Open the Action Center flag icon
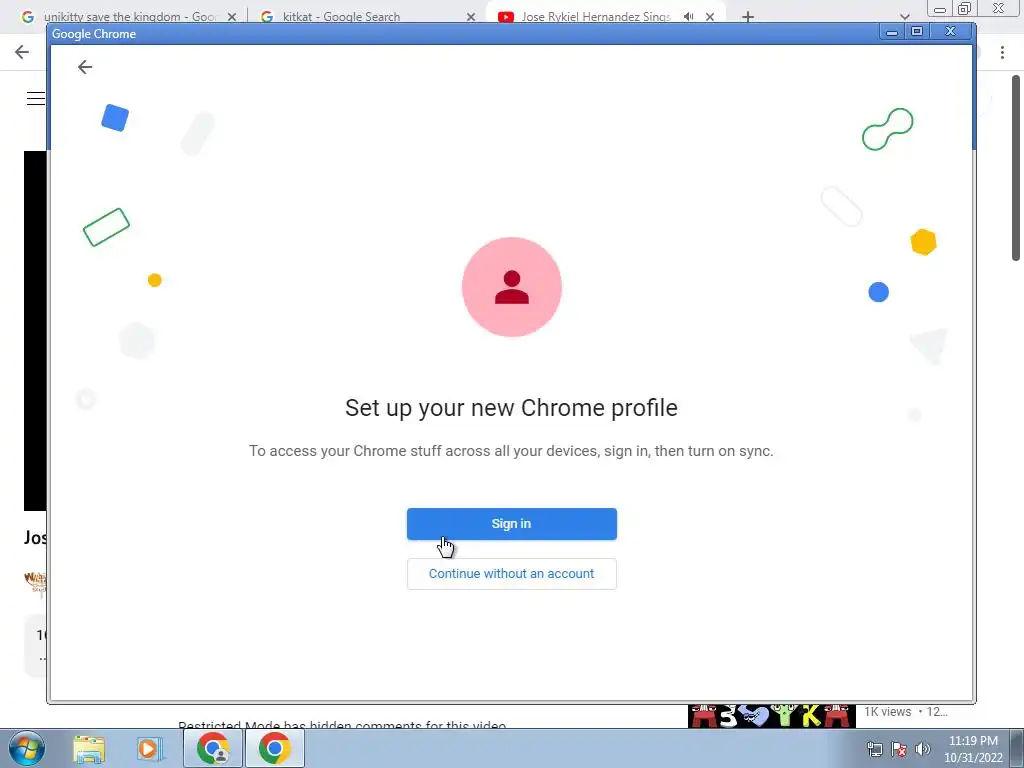1024x768 pixels. [x=899, y=749]
